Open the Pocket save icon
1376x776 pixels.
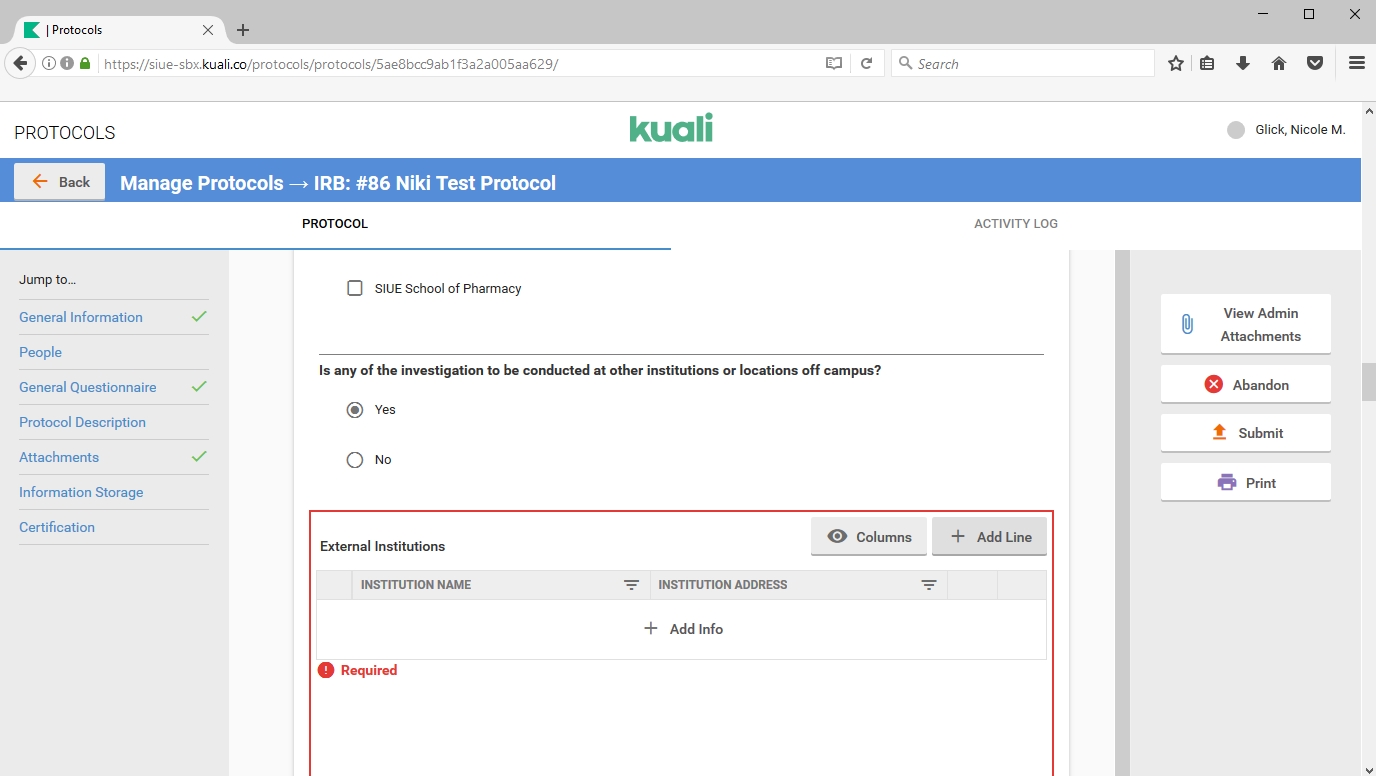(x=1315, y=63)
